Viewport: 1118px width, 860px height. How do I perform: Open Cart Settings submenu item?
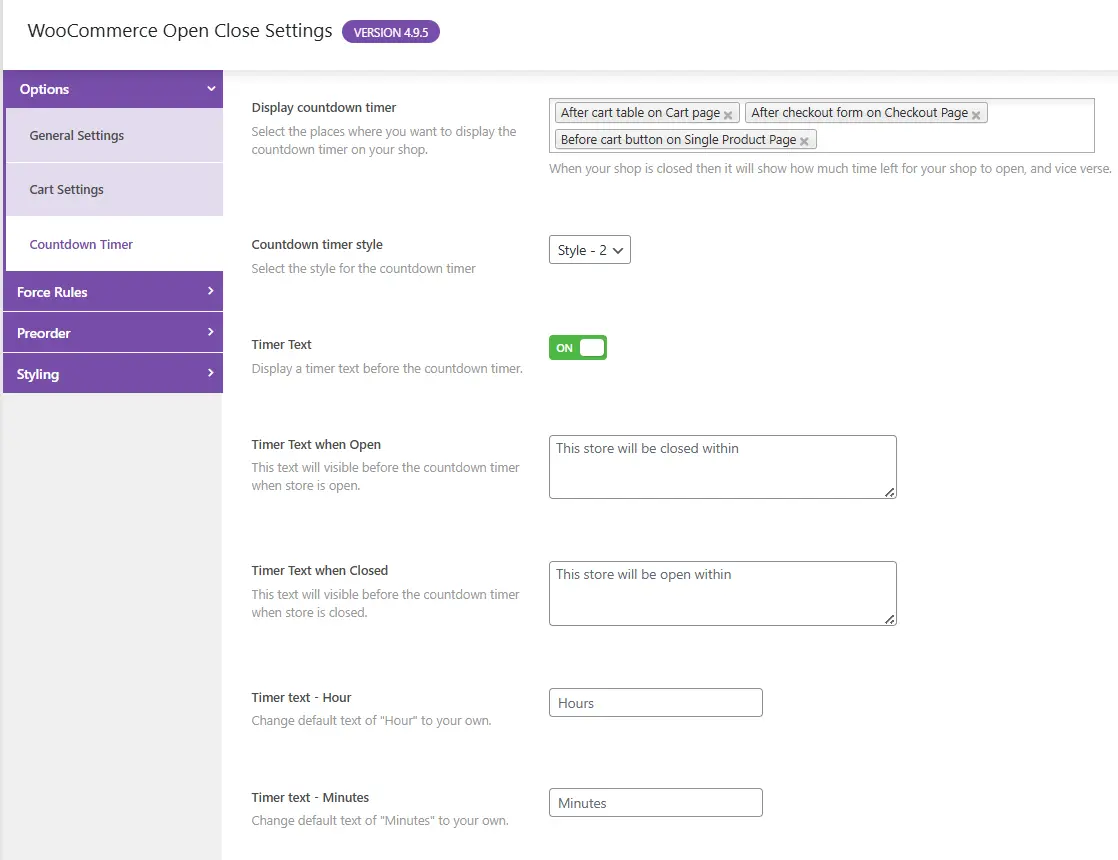tap(114, 190)
